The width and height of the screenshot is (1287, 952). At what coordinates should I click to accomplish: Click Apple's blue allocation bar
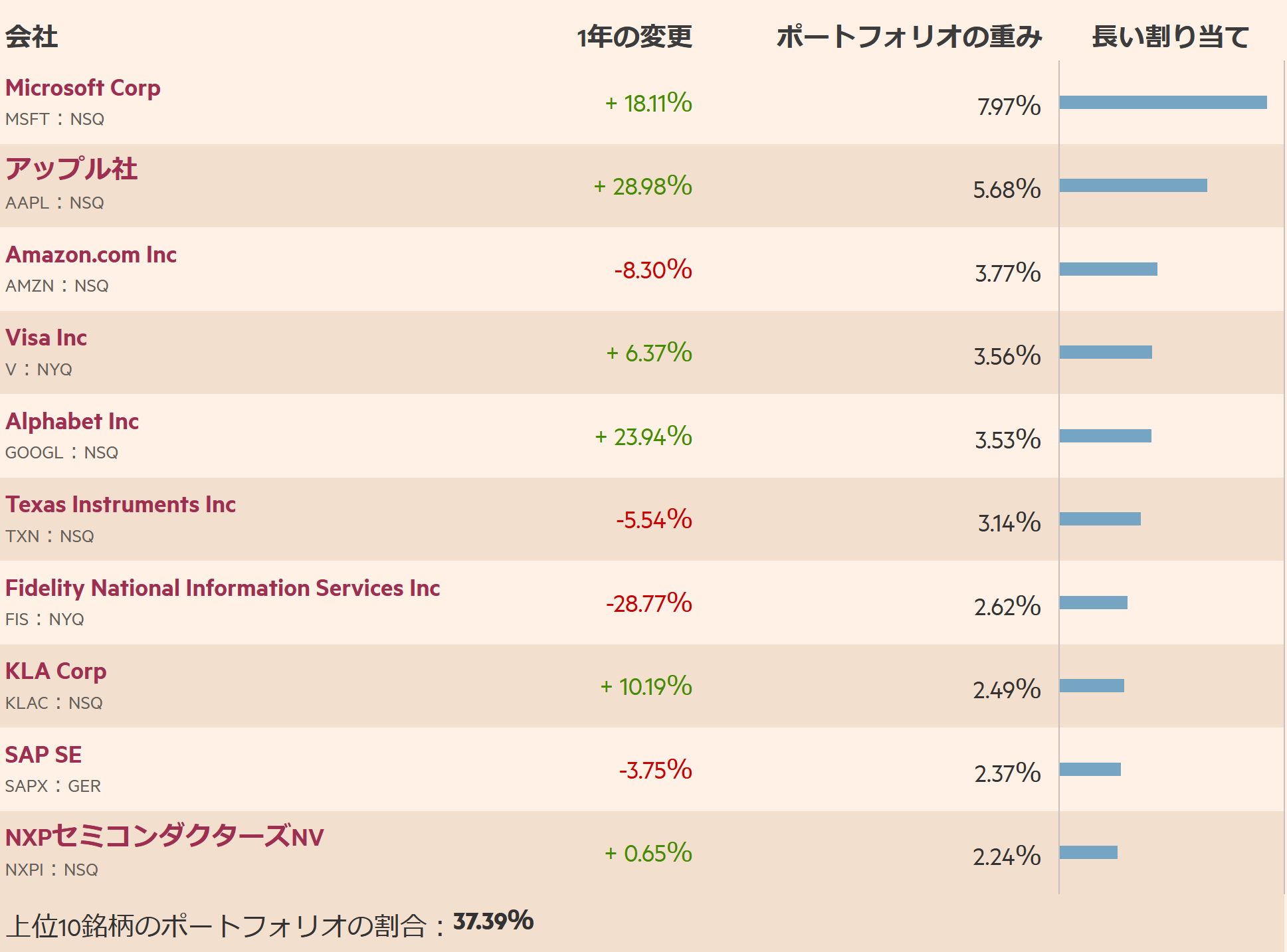click(x=1133, y=185)
